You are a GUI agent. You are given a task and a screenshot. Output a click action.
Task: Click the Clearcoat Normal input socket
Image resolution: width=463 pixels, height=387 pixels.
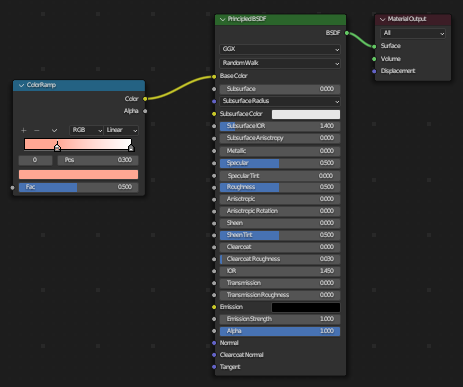pyautogui.click(x=214, y=355)
